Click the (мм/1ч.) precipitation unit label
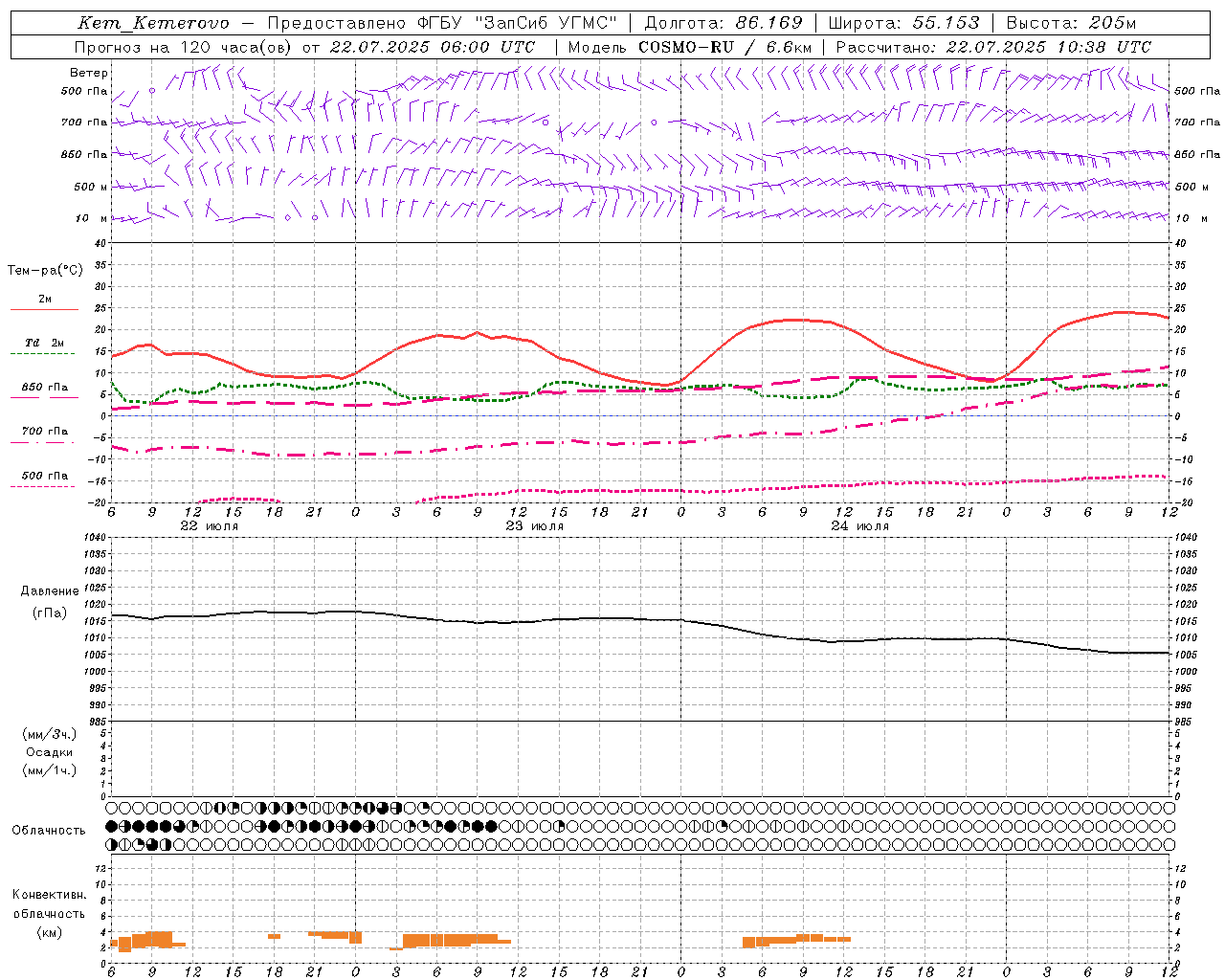This screenshot has width=1225, height=980. point(50,770)
